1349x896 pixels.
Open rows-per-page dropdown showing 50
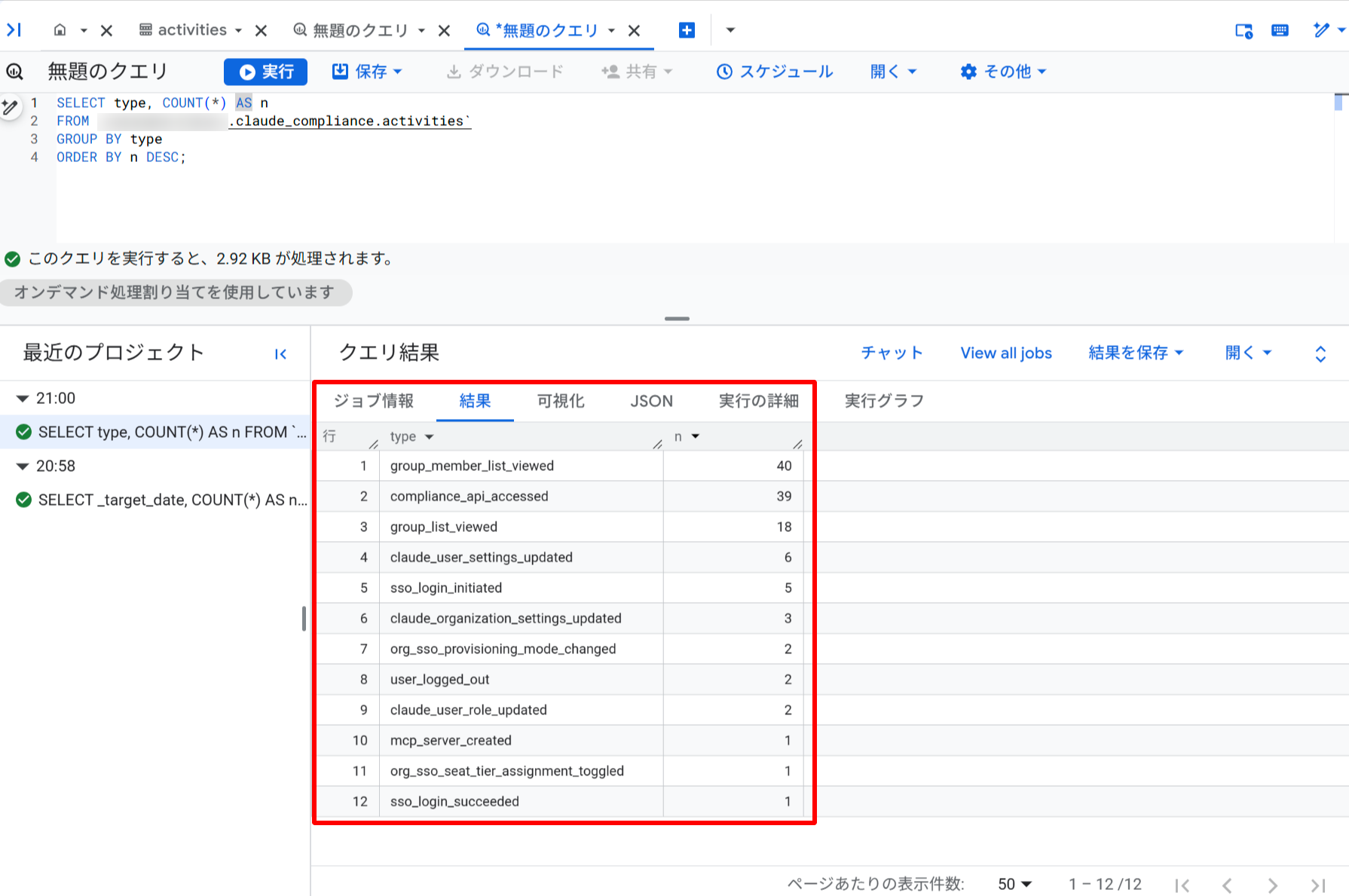point(1014,884)
